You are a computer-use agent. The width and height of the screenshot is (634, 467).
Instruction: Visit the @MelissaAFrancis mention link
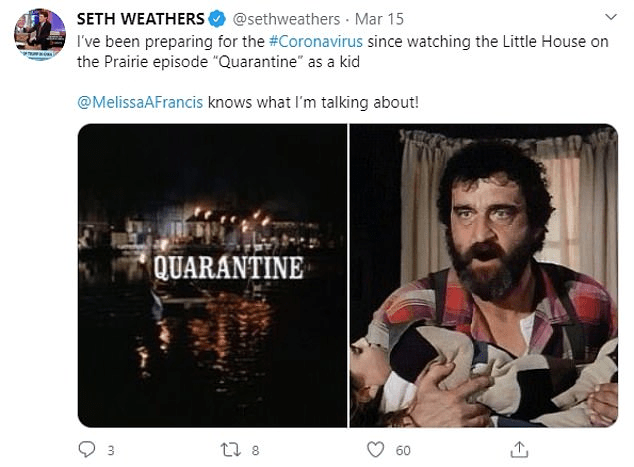[139, 102]
